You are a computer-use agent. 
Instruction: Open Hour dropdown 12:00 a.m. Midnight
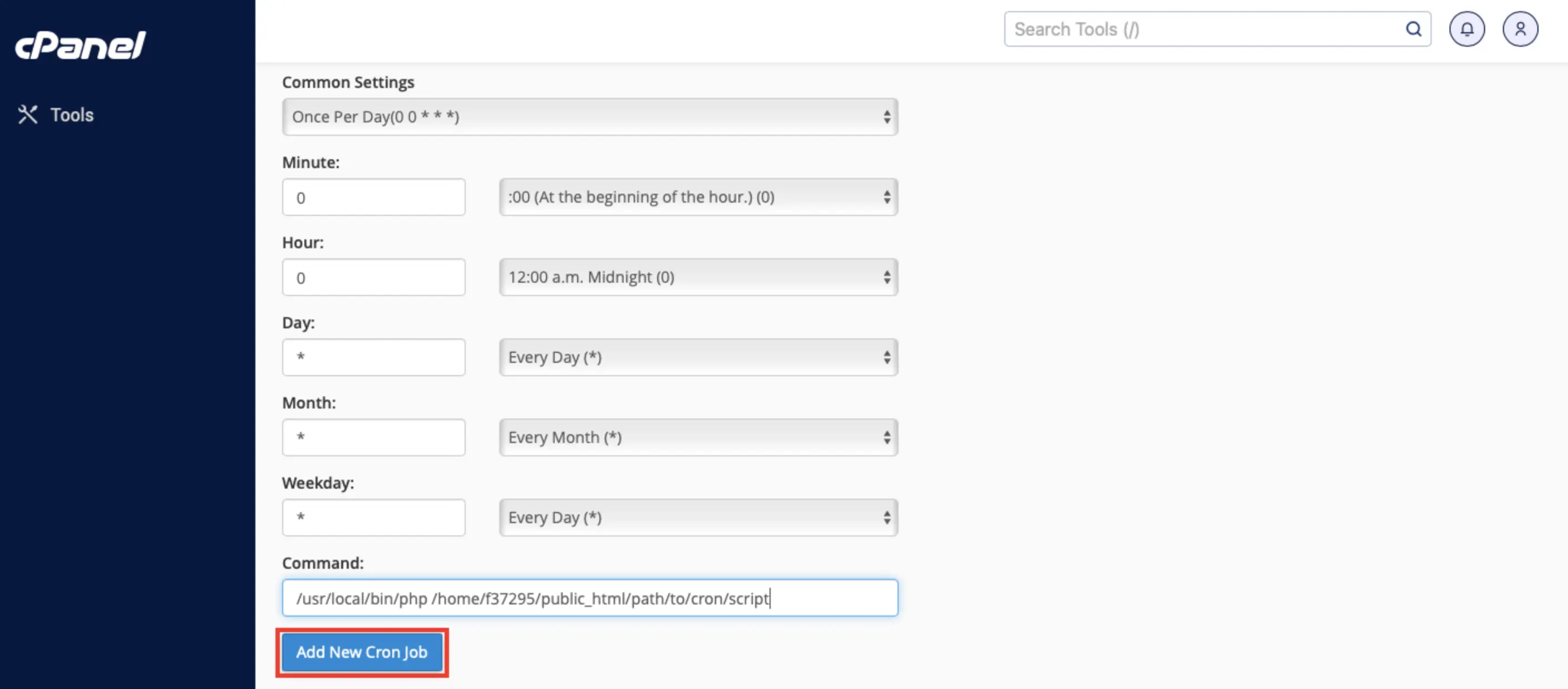tap(698, 278)
